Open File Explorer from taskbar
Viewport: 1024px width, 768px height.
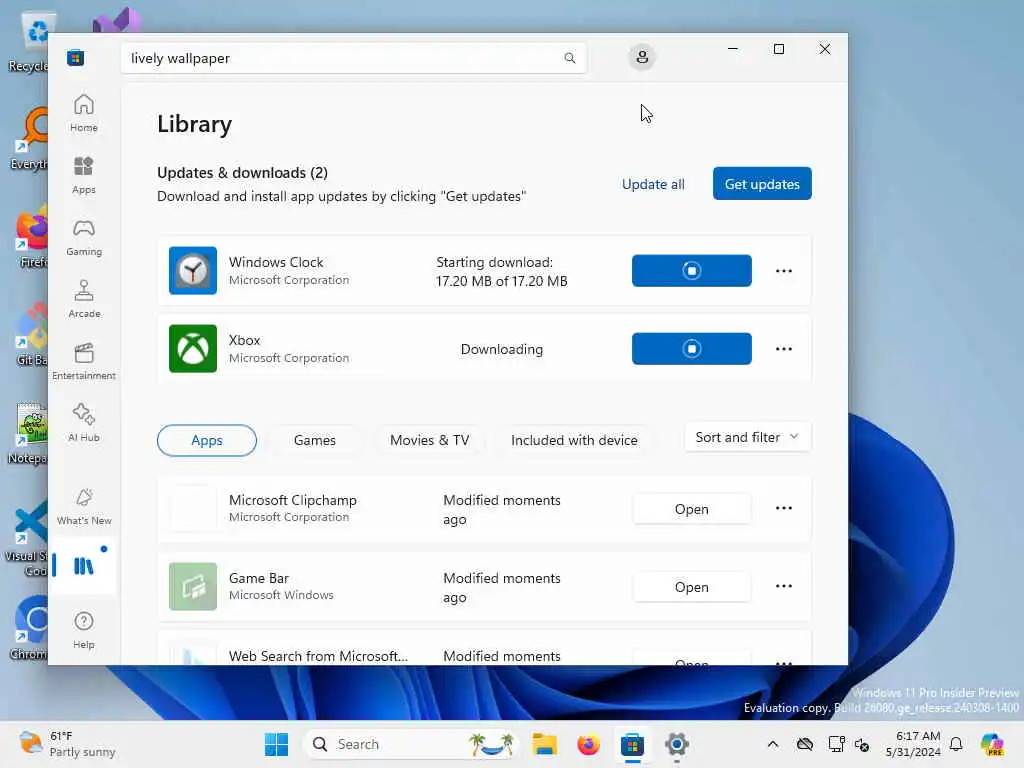[x=544, y=744]
